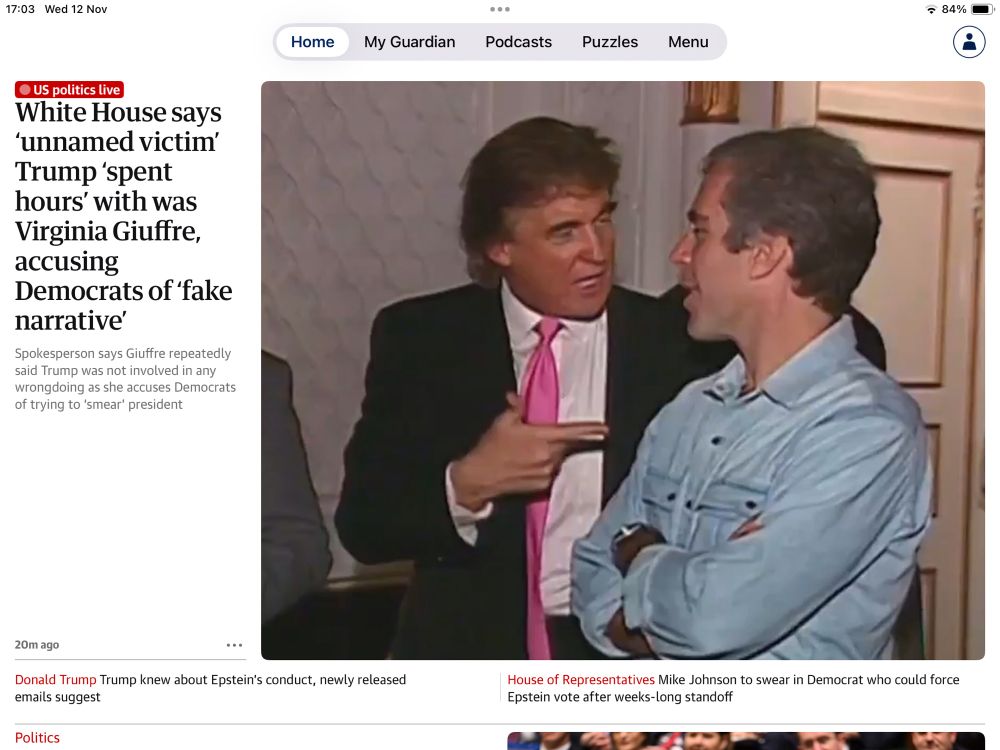
Task: Tap the battery indicator in the status bar
Action: pyautogui.click(x=982, y=9)
